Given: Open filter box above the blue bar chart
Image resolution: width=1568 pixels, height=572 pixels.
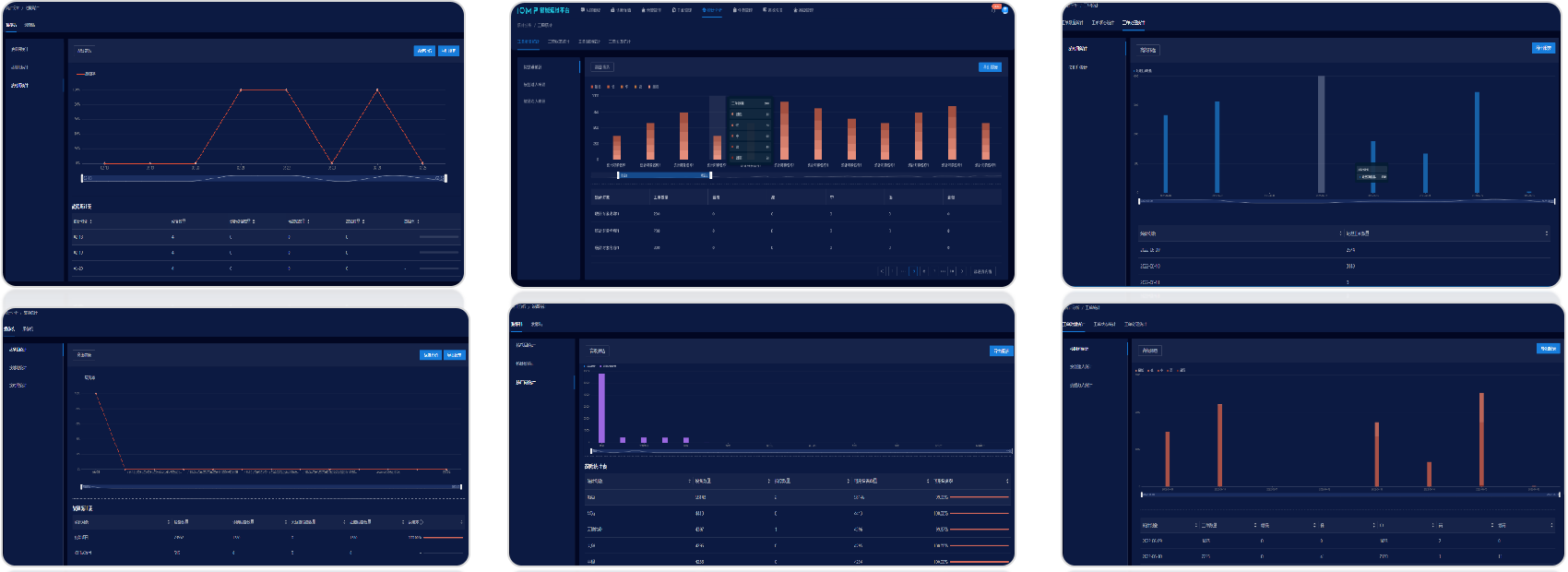Looking at the screenshot, I should [x=1147, y=50].
